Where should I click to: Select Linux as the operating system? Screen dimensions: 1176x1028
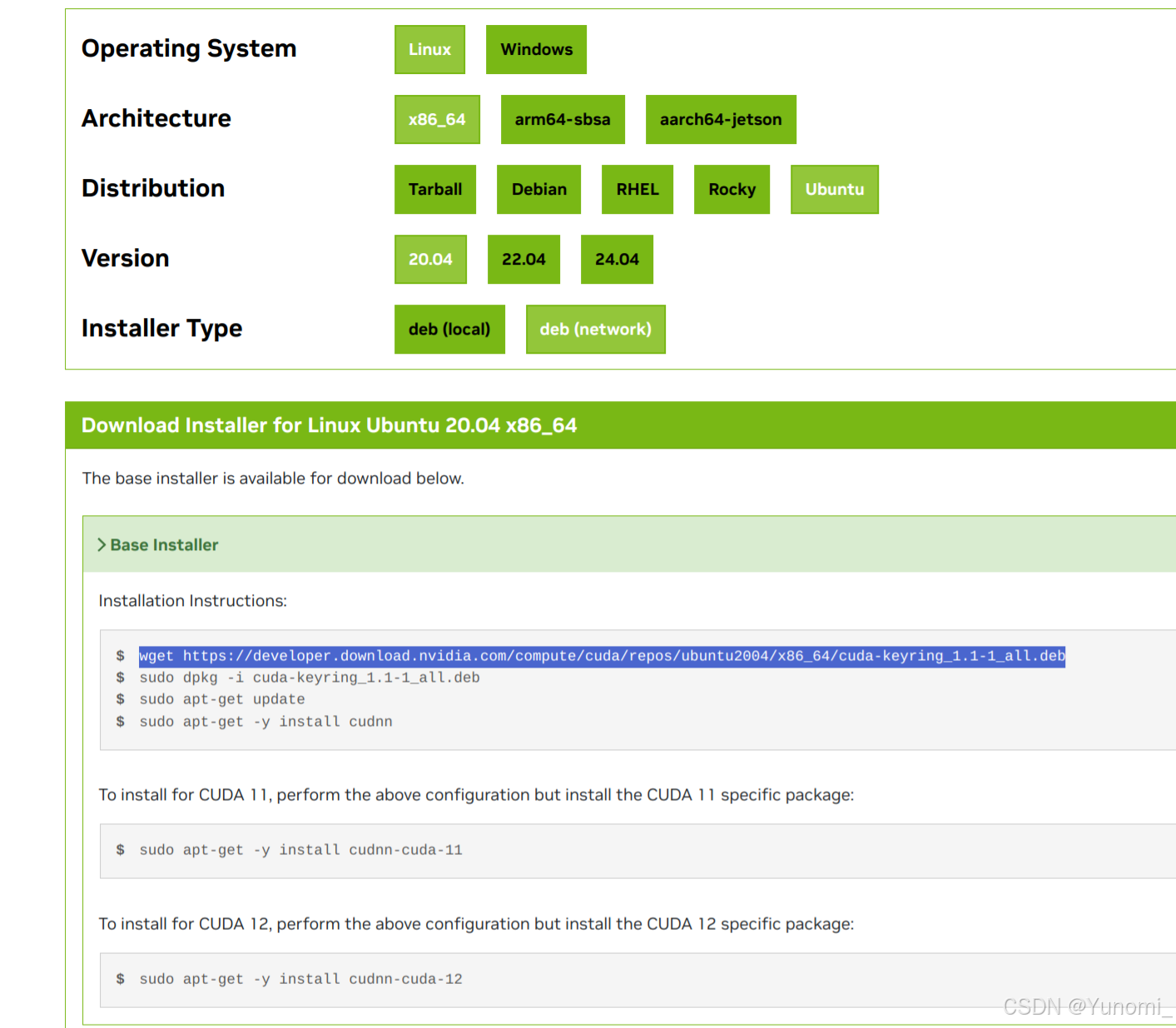[x=429, y=49]
